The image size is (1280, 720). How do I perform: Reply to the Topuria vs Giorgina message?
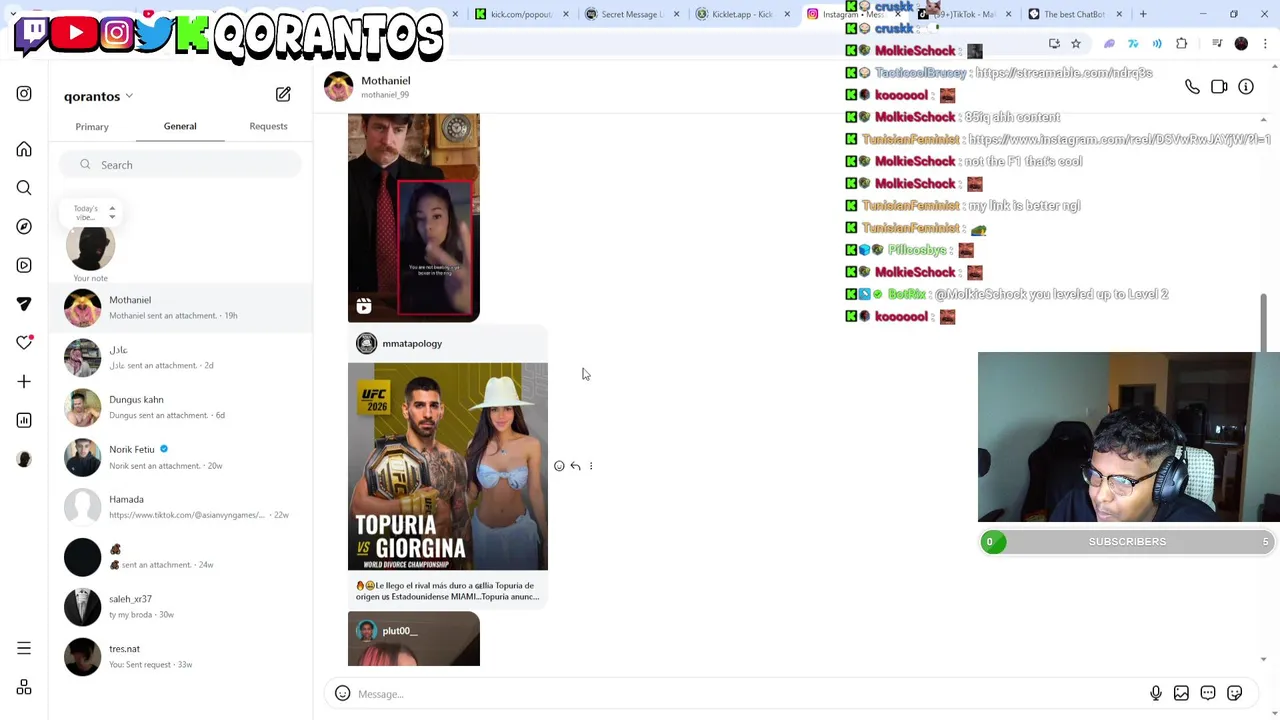coord(575,466)
